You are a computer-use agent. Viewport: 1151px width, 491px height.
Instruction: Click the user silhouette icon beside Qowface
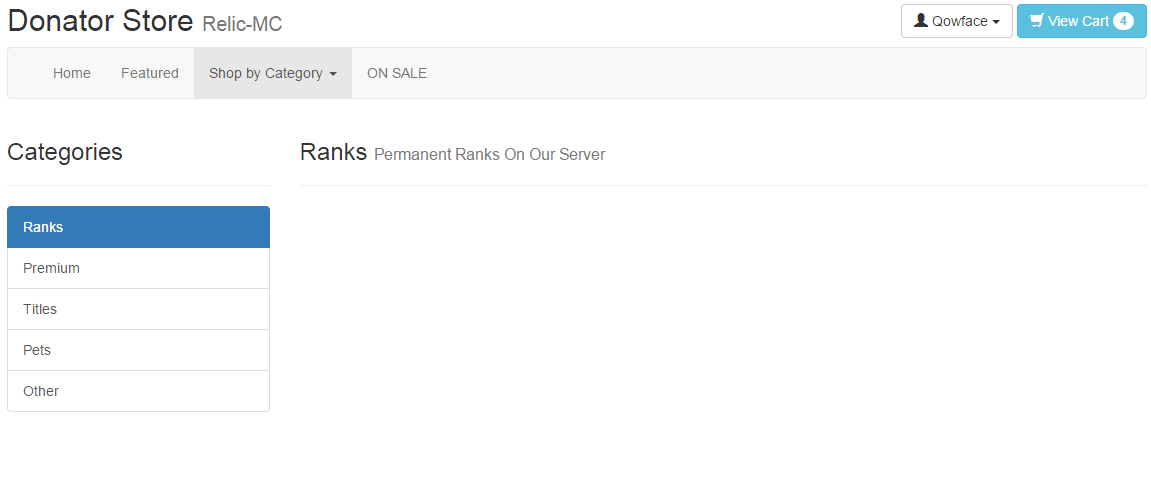921,21
